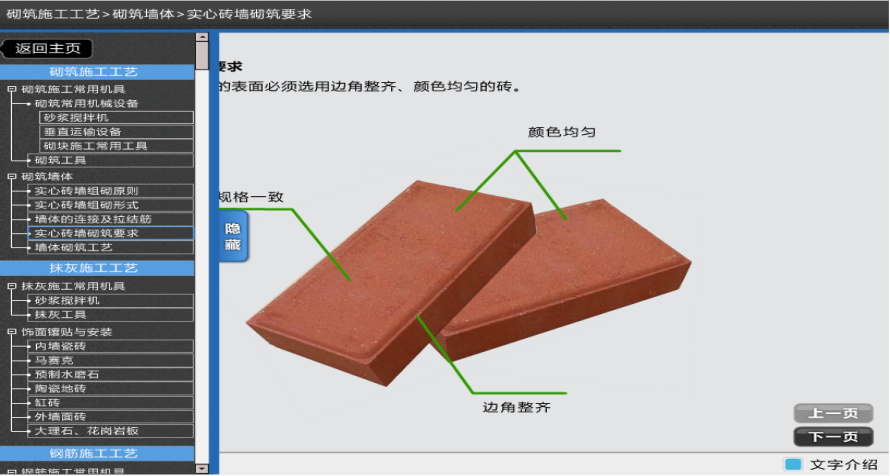Viewport: 890px width, 476px height.
Task: Click the 规格一致 label
Action: click(251, 197)
